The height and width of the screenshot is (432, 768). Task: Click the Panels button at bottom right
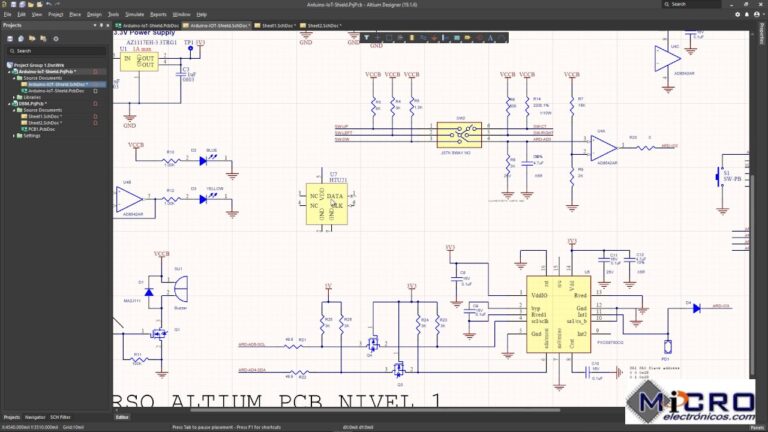[757, 428]
